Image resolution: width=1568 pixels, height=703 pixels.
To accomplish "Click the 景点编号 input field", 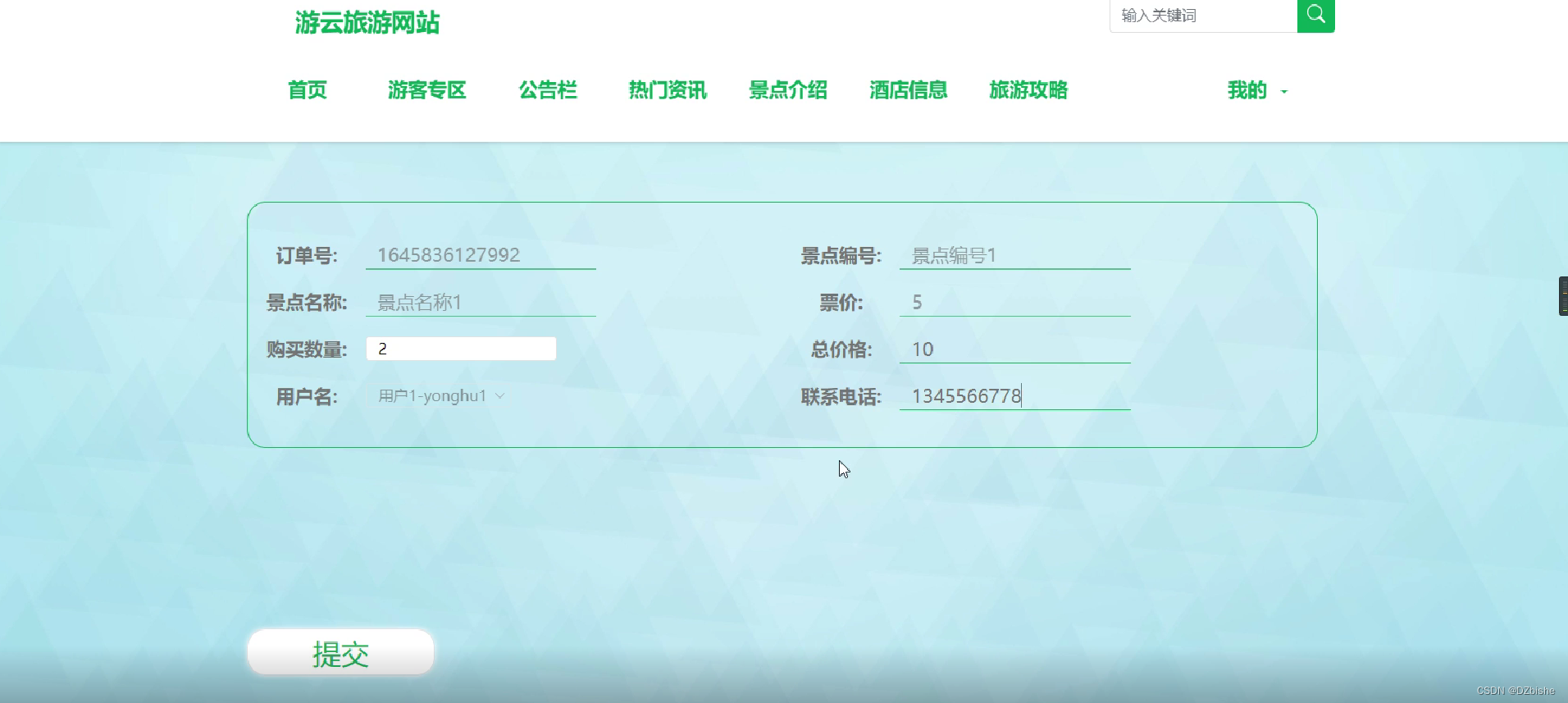I will (x=1015, y=255).
